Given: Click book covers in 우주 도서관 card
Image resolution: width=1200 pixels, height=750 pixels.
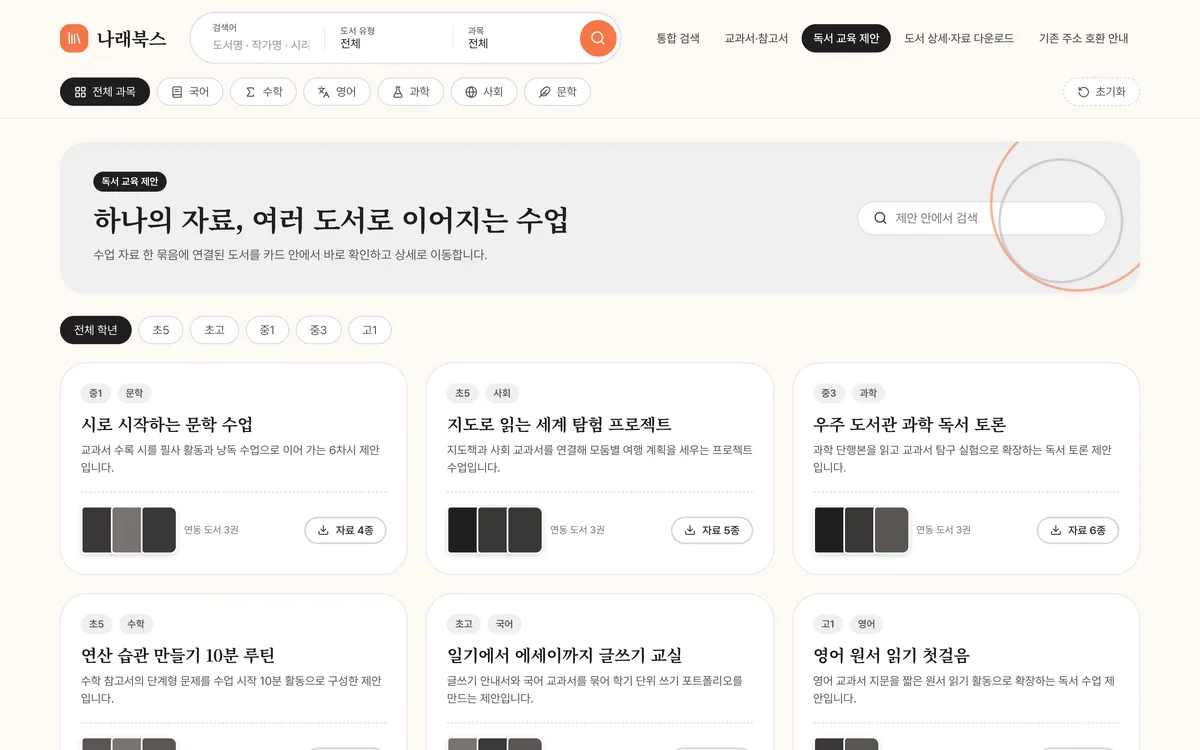Looking at the screenshot, I should click(x=861, y=530).
